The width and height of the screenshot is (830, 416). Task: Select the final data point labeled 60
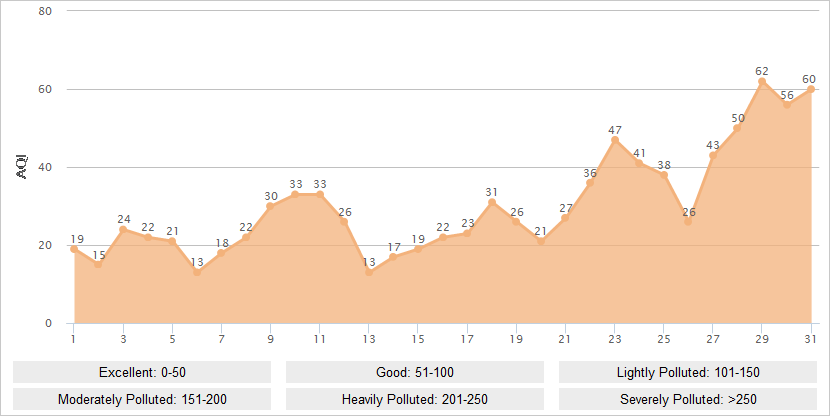[x=811, y=89]
